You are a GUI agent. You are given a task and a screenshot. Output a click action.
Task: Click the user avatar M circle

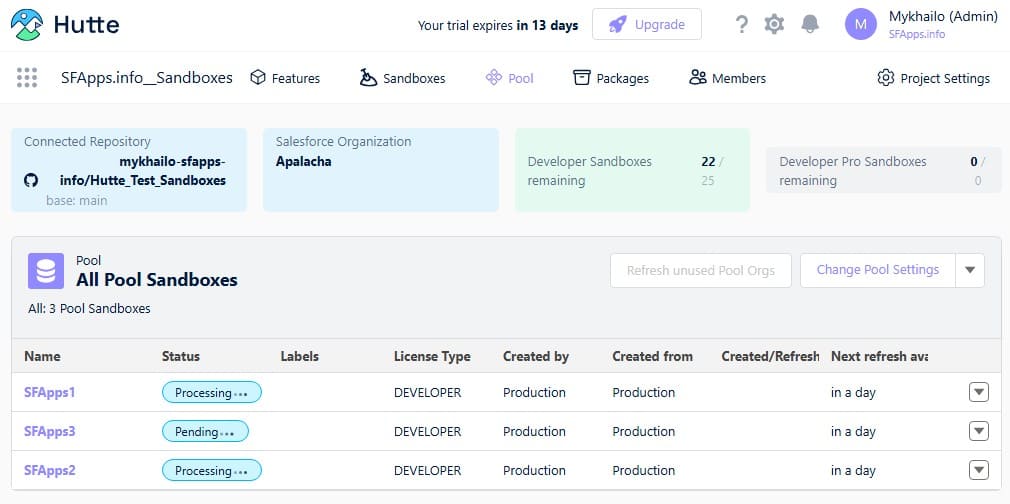[x=861, y=24]
